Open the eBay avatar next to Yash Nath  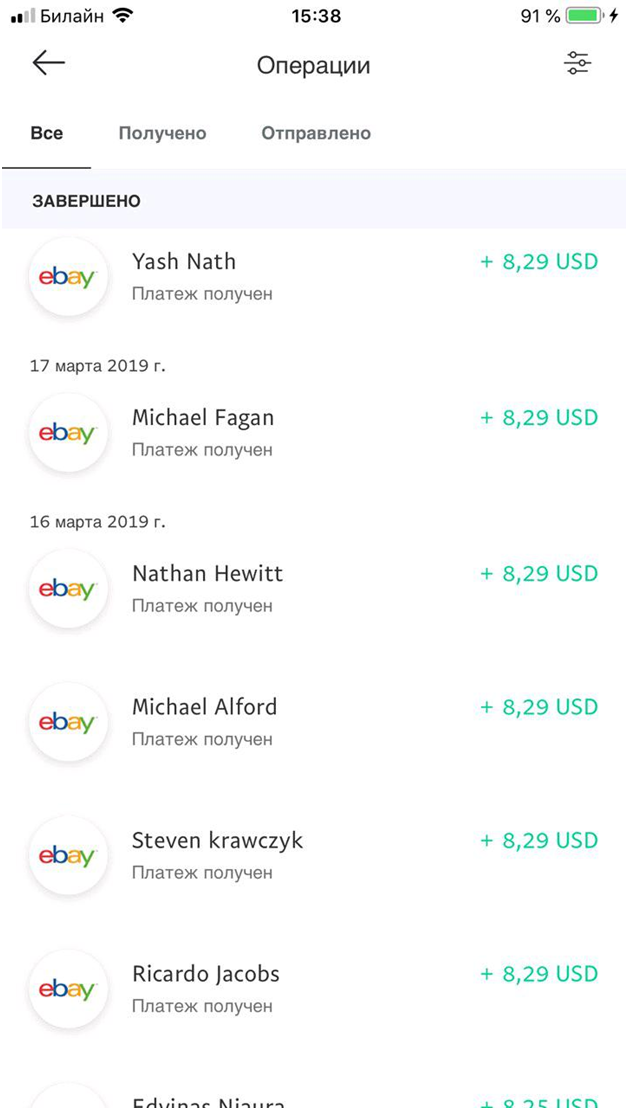pyautogui.click(x=68, y=277)
